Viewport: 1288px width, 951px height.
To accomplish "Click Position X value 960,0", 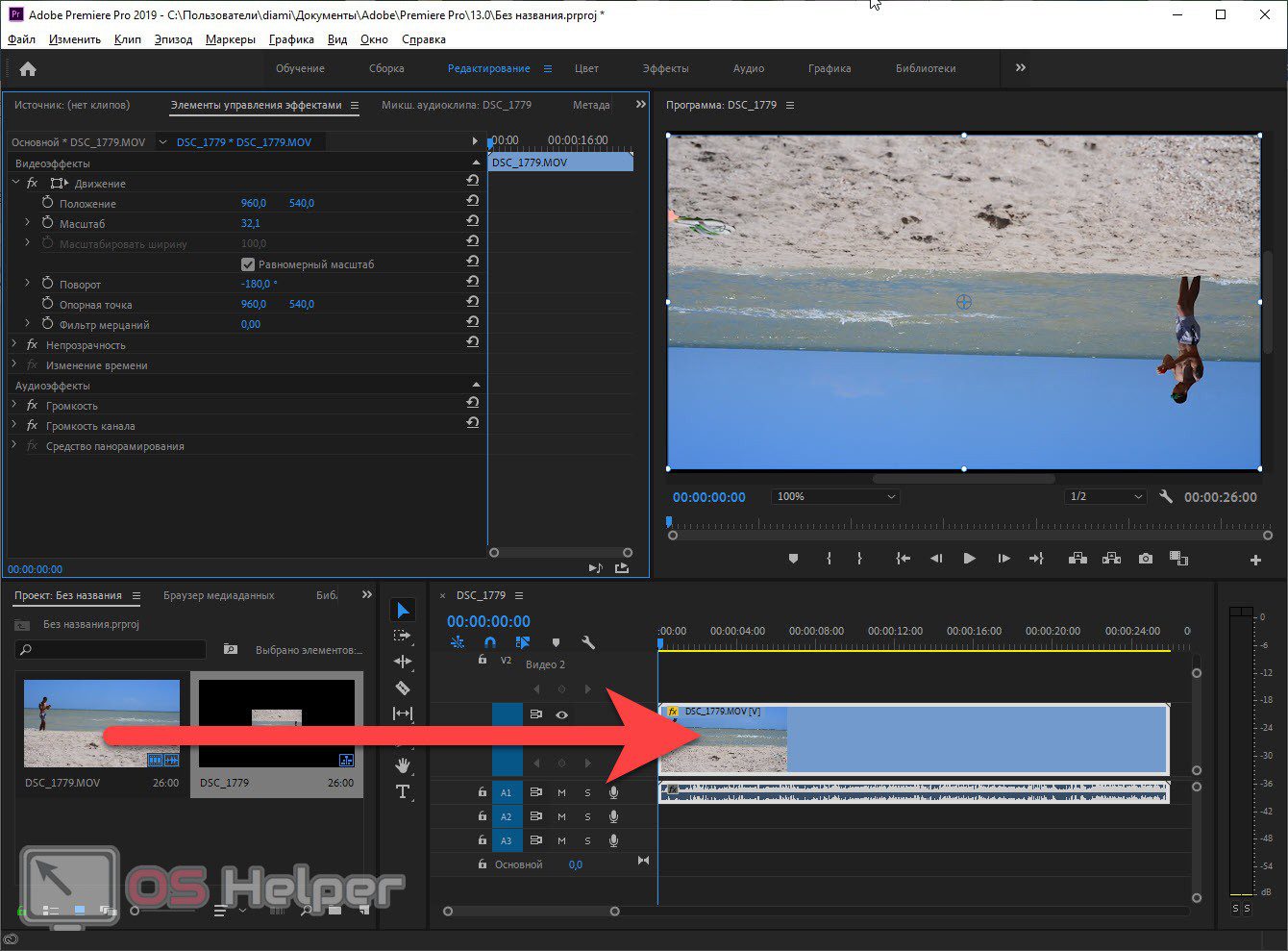I will (254, 203).
